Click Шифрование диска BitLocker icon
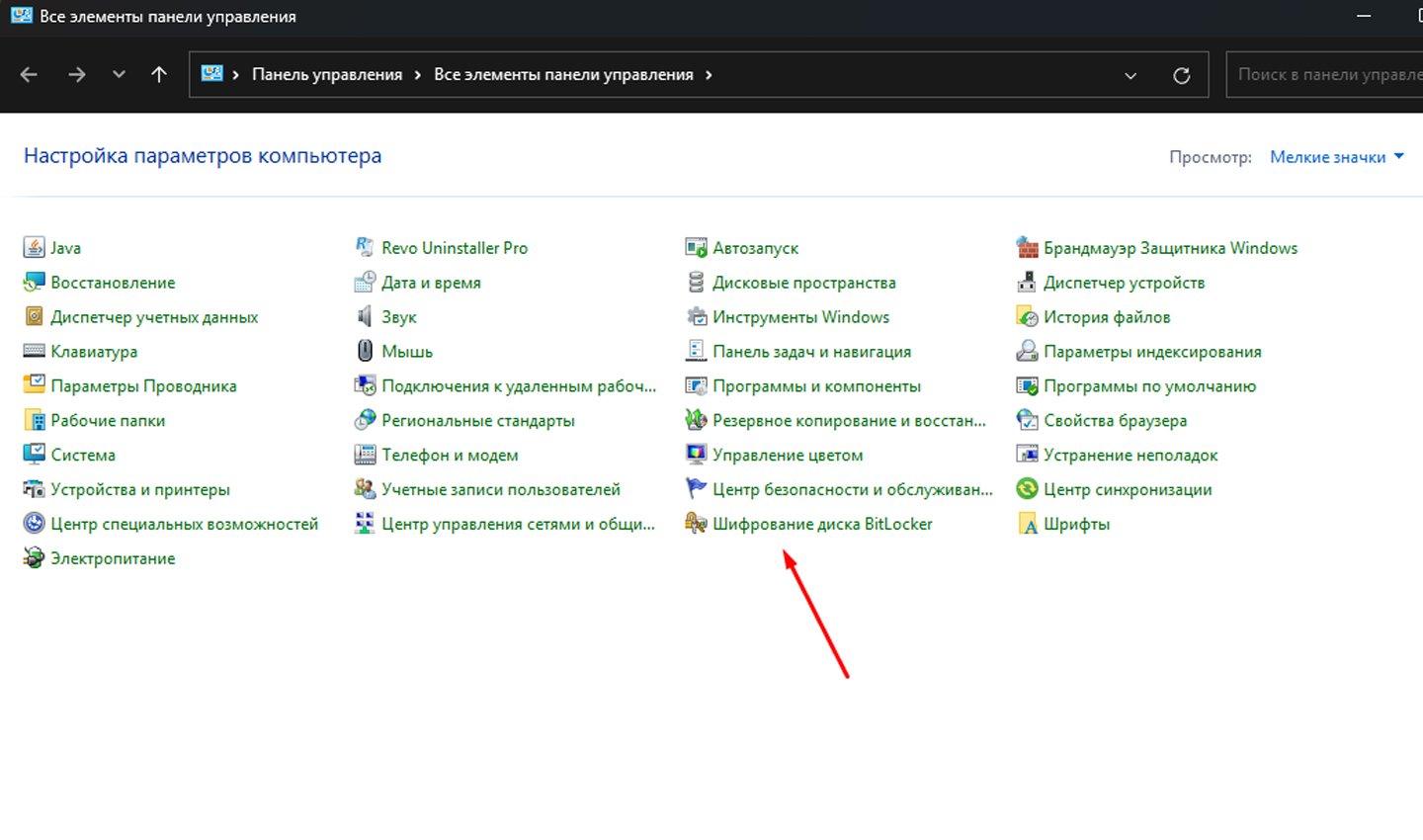This screenshot has width=1423, height=840. pos(696,524)
